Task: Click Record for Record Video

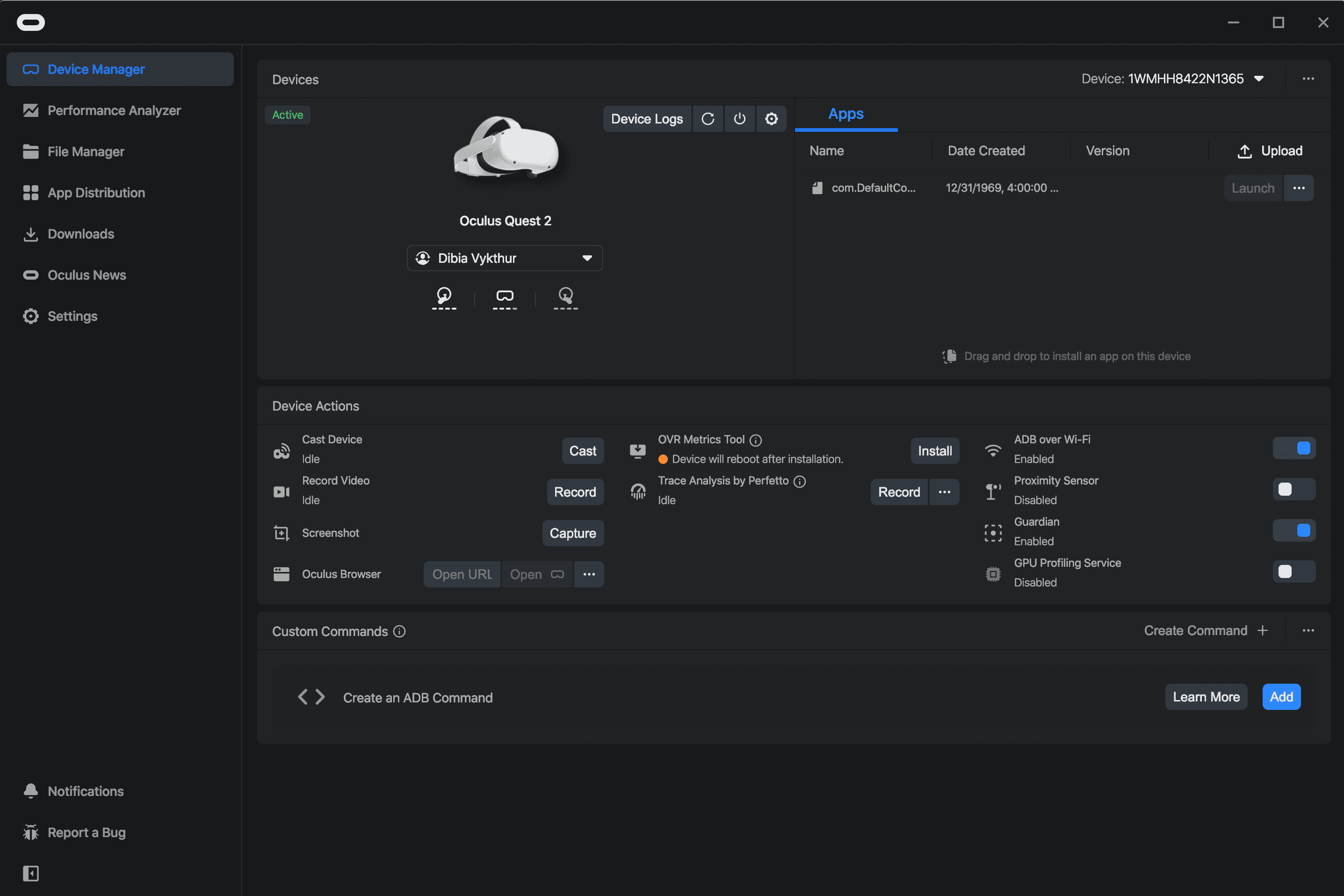Action: coord(575,492)
